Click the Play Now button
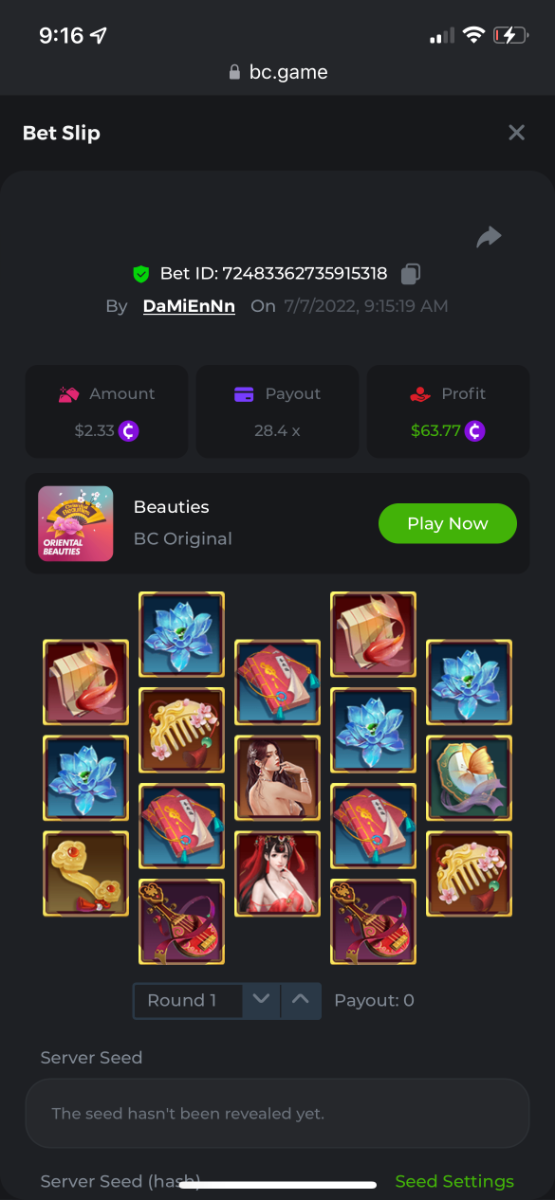Image resolution: width=555 pixels, height=1200 pixels. [448, 523]
